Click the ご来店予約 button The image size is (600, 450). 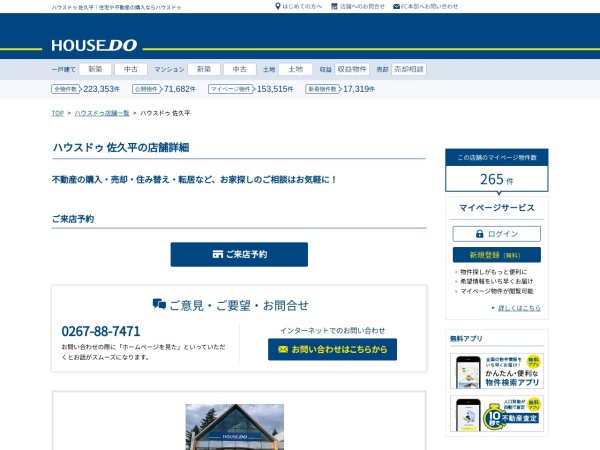[x=239, y=254]
